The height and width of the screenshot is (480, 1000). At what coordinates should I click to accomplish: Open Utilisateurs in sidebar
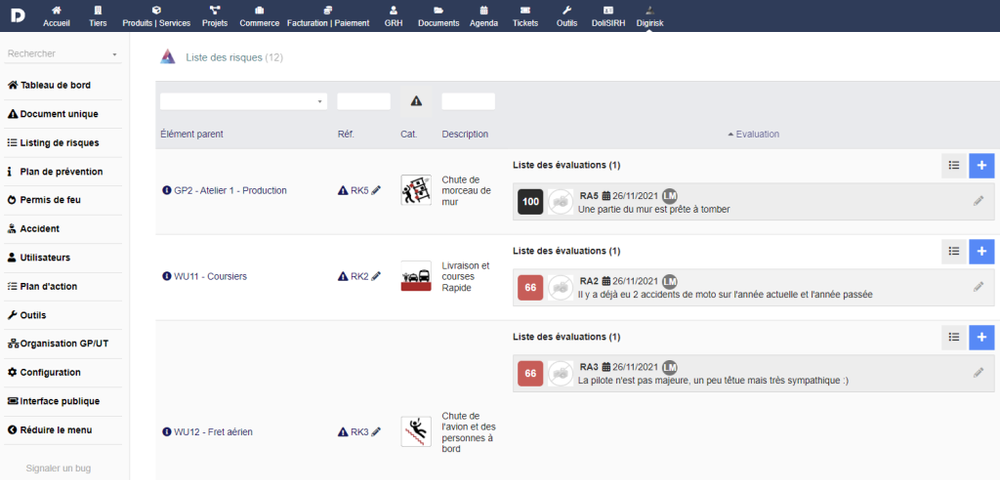[39, 258]
